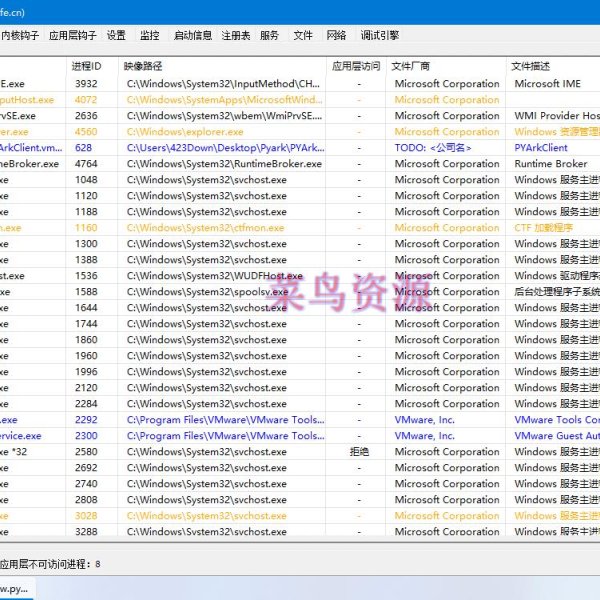The width and height of the screenshot is (600, 600).
Task: Select the 网络 tab
Action: (336, 35)
